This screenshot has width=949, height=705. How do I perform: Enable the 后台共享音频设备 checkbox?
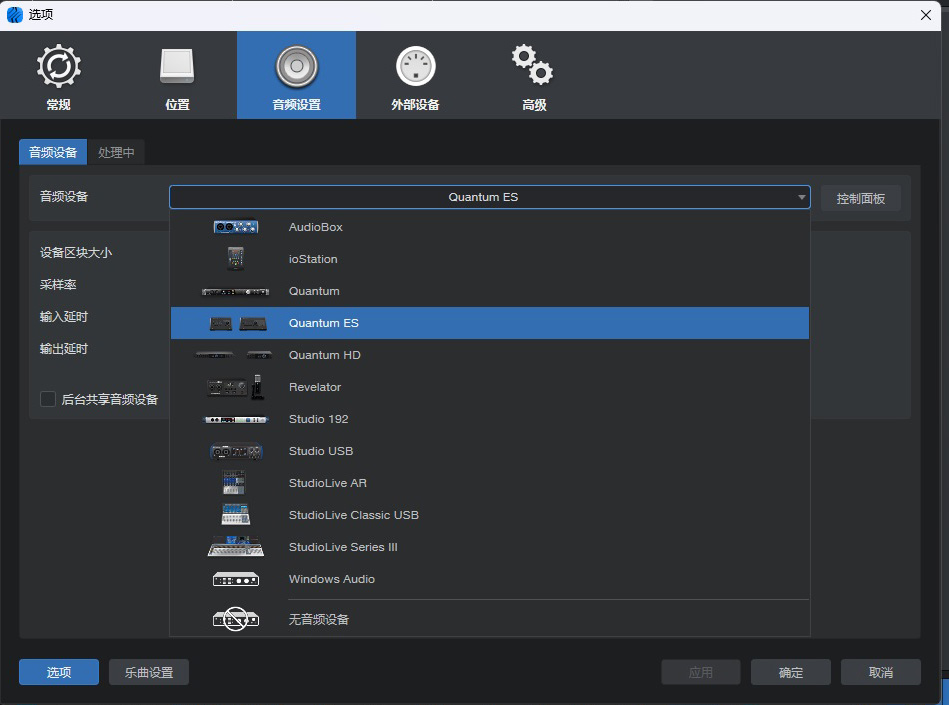click(48, 399)
